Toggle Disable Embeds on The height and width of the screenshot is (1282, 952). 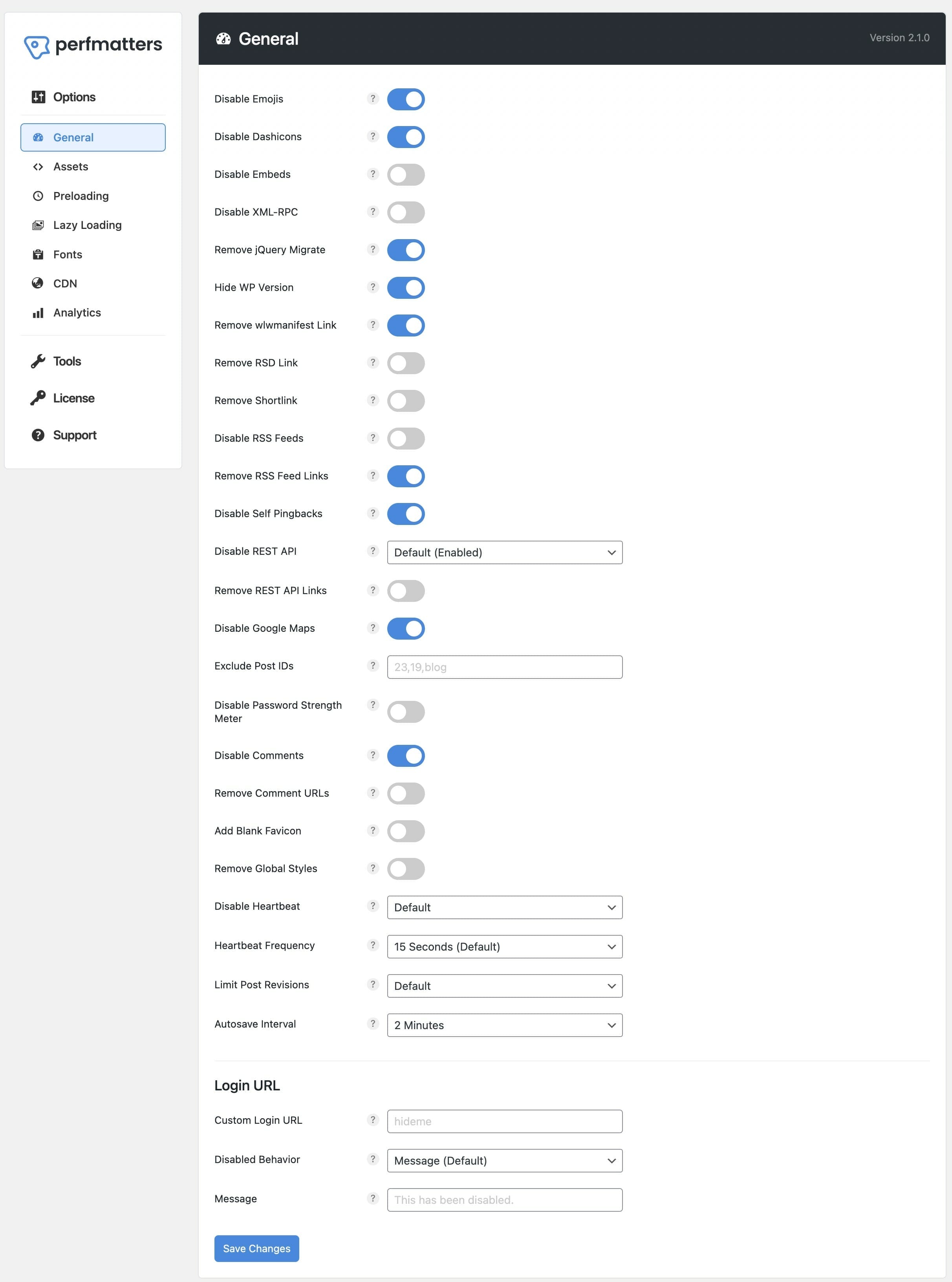405,174
